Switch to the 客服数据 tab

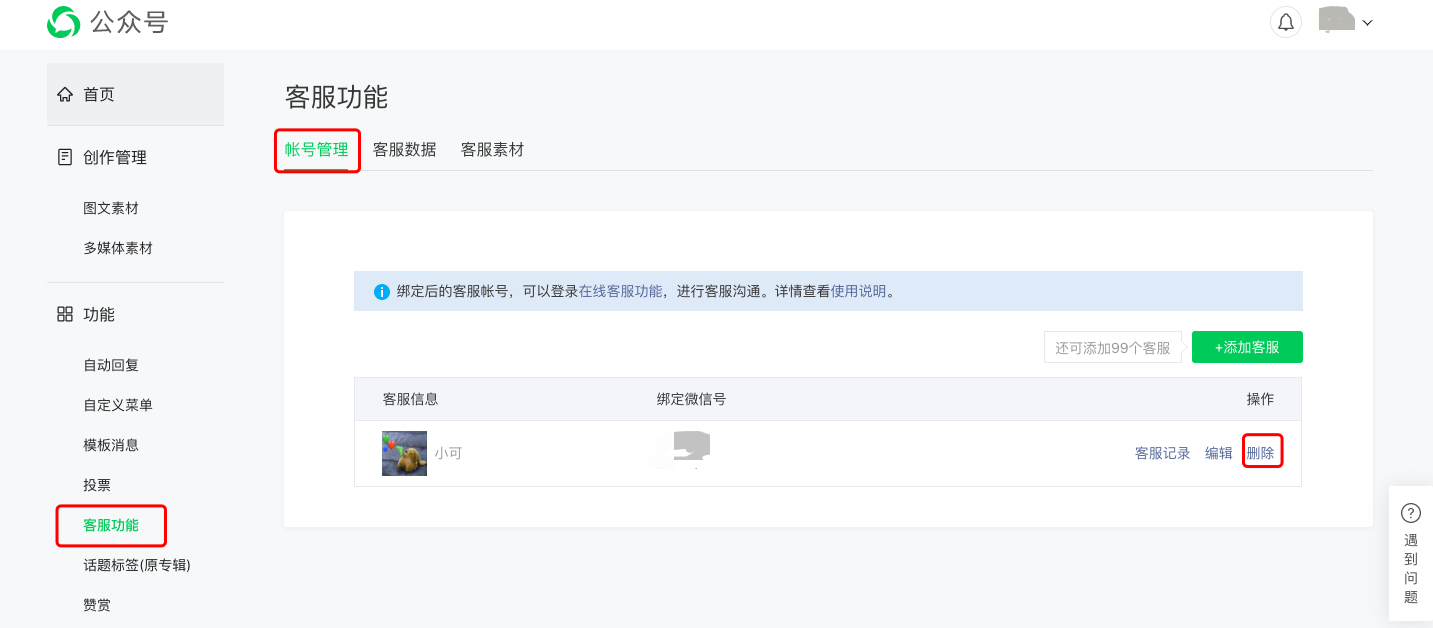404,150
